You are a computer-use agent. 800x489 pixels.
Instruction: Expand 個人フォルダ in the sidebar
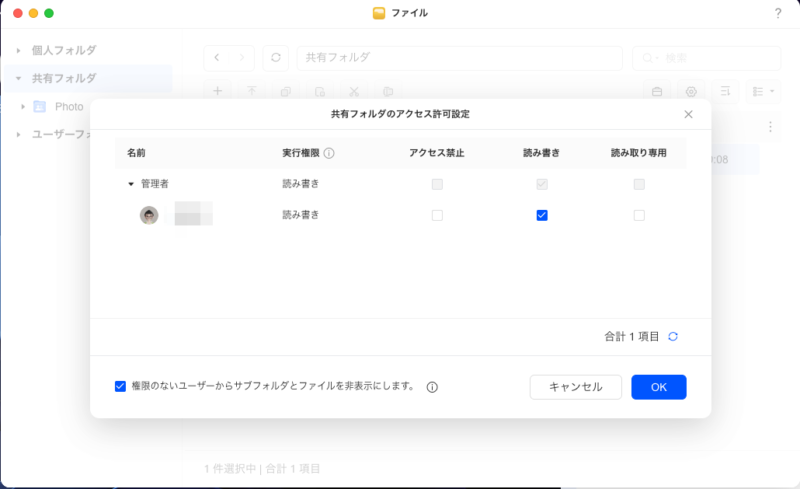[18, 50]
